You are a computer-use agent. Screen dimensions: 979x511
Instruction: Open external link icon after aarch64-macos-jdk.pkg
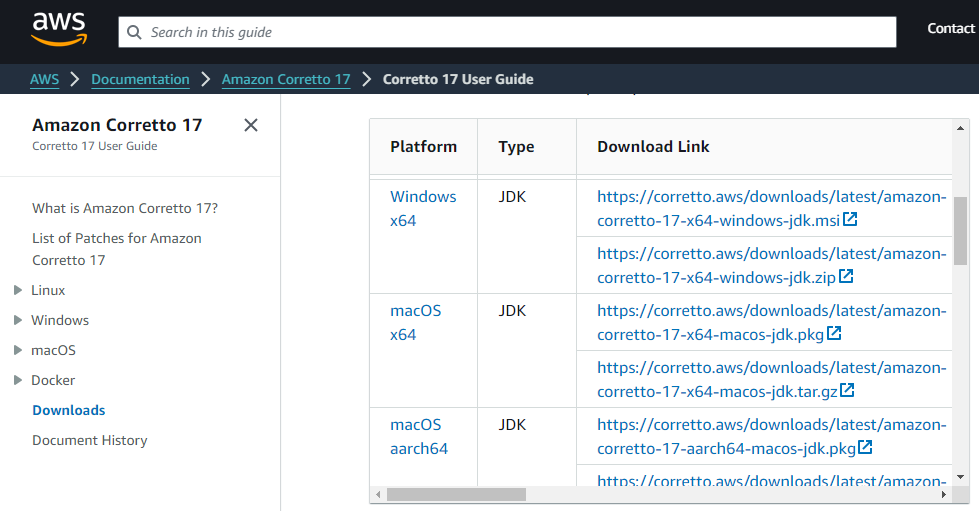pyautogui.click(x=865, y=447)
